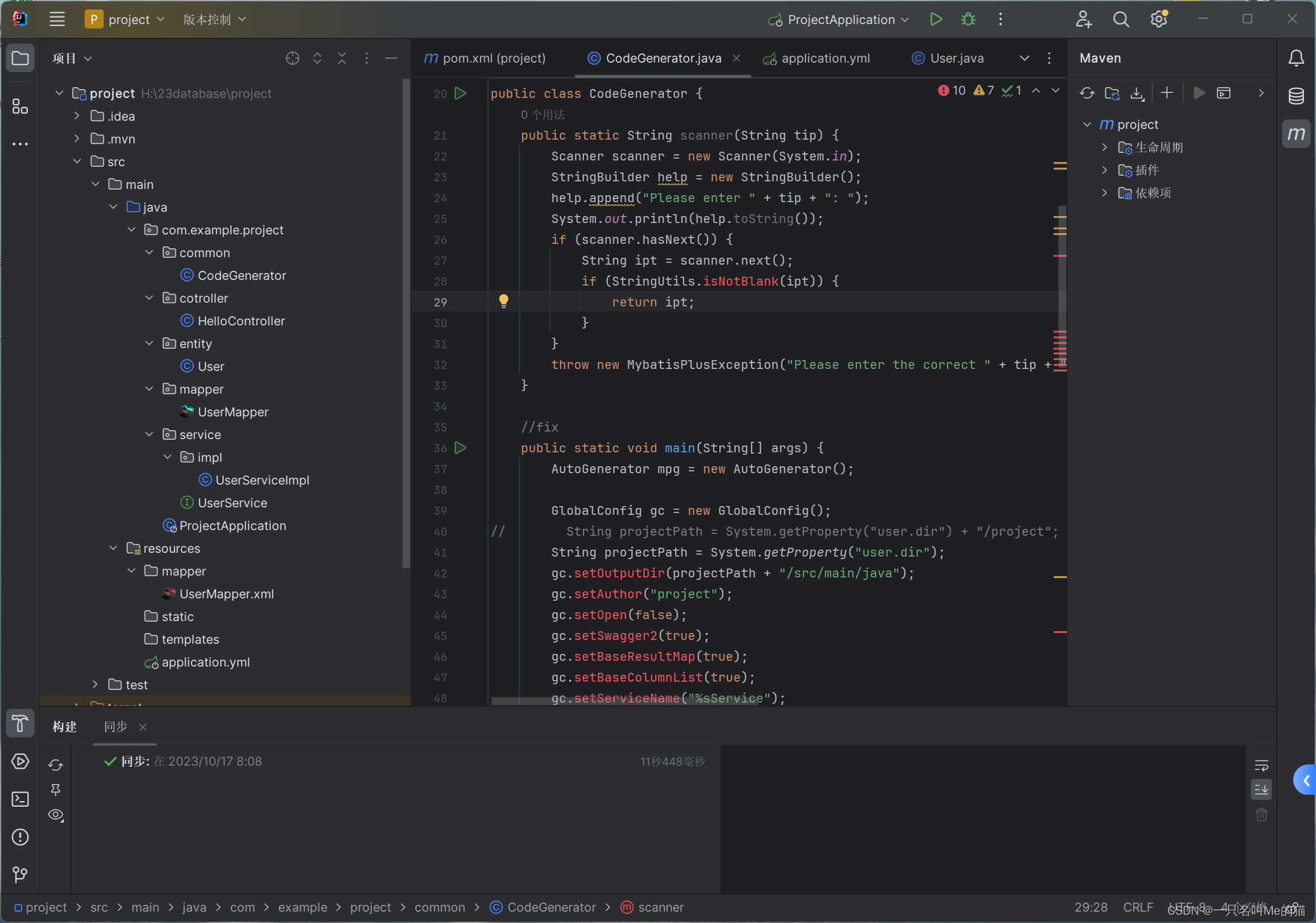Toggle scroll to end in build panel
The height and width of the screenshot is (923, 1316).
click(x=1261, y=789)
